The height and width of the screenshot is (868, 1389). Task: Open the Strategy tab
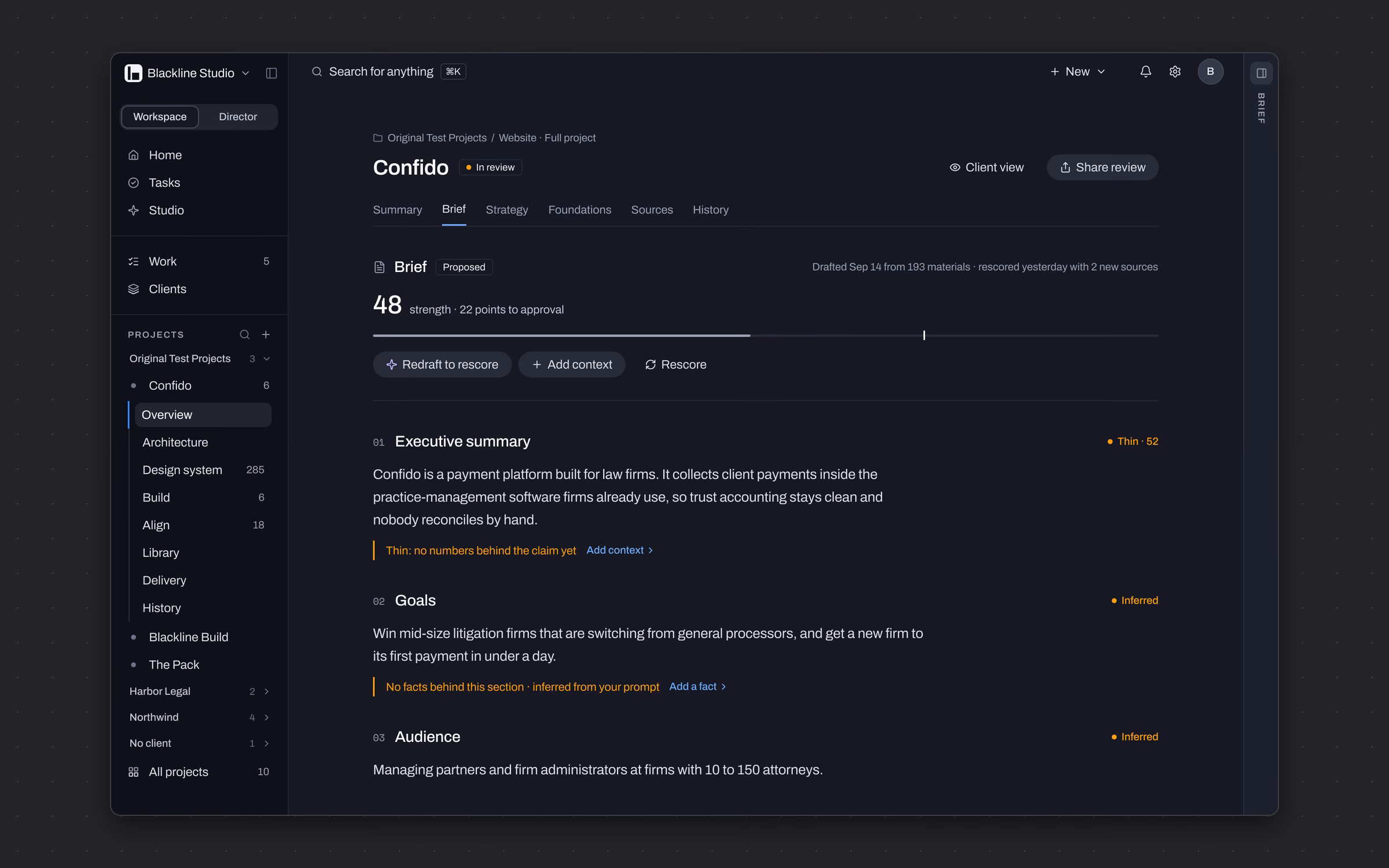click(x=507, y=210)
